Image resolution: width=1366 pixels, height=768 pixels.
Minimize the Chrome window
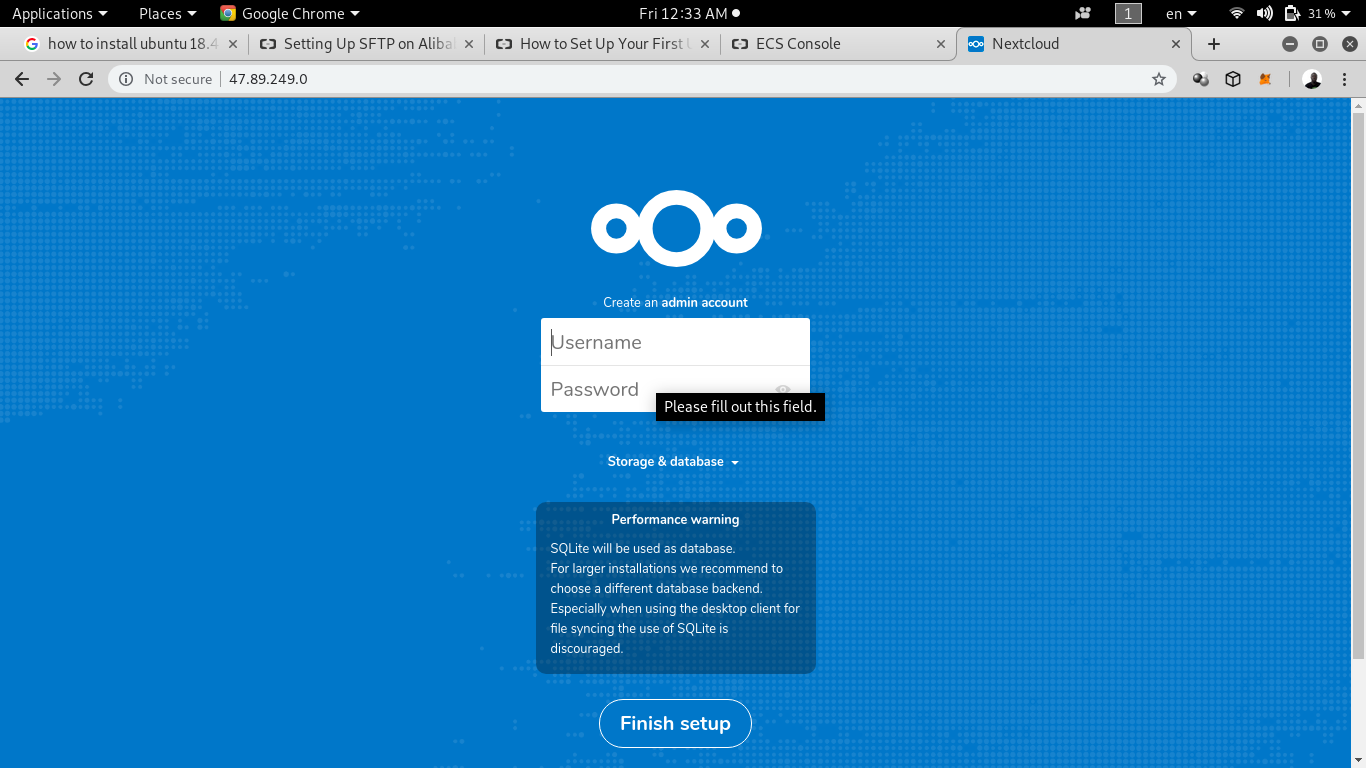pyautogui.click(x=1290, y=44)
